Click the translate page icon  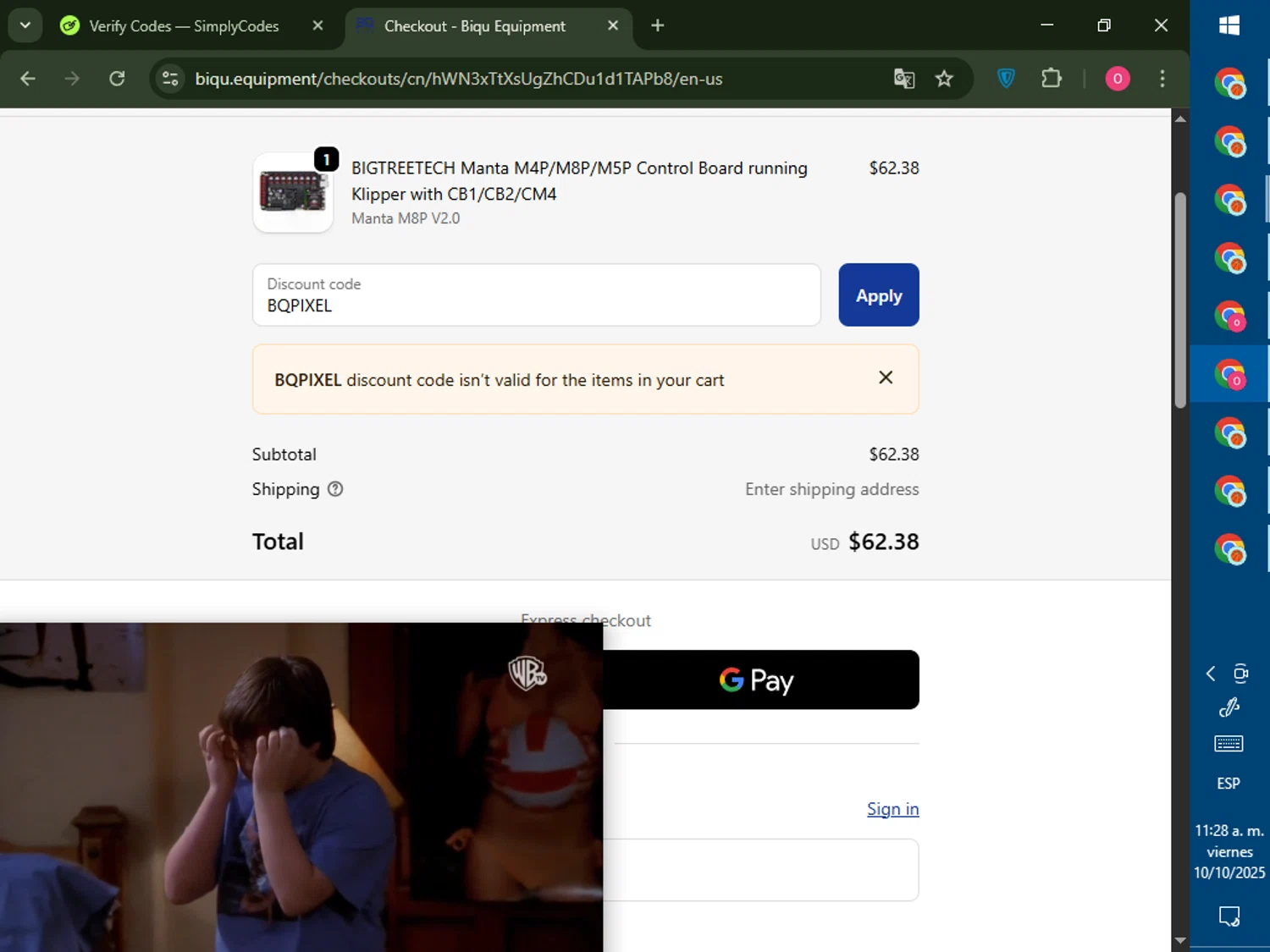904,79
